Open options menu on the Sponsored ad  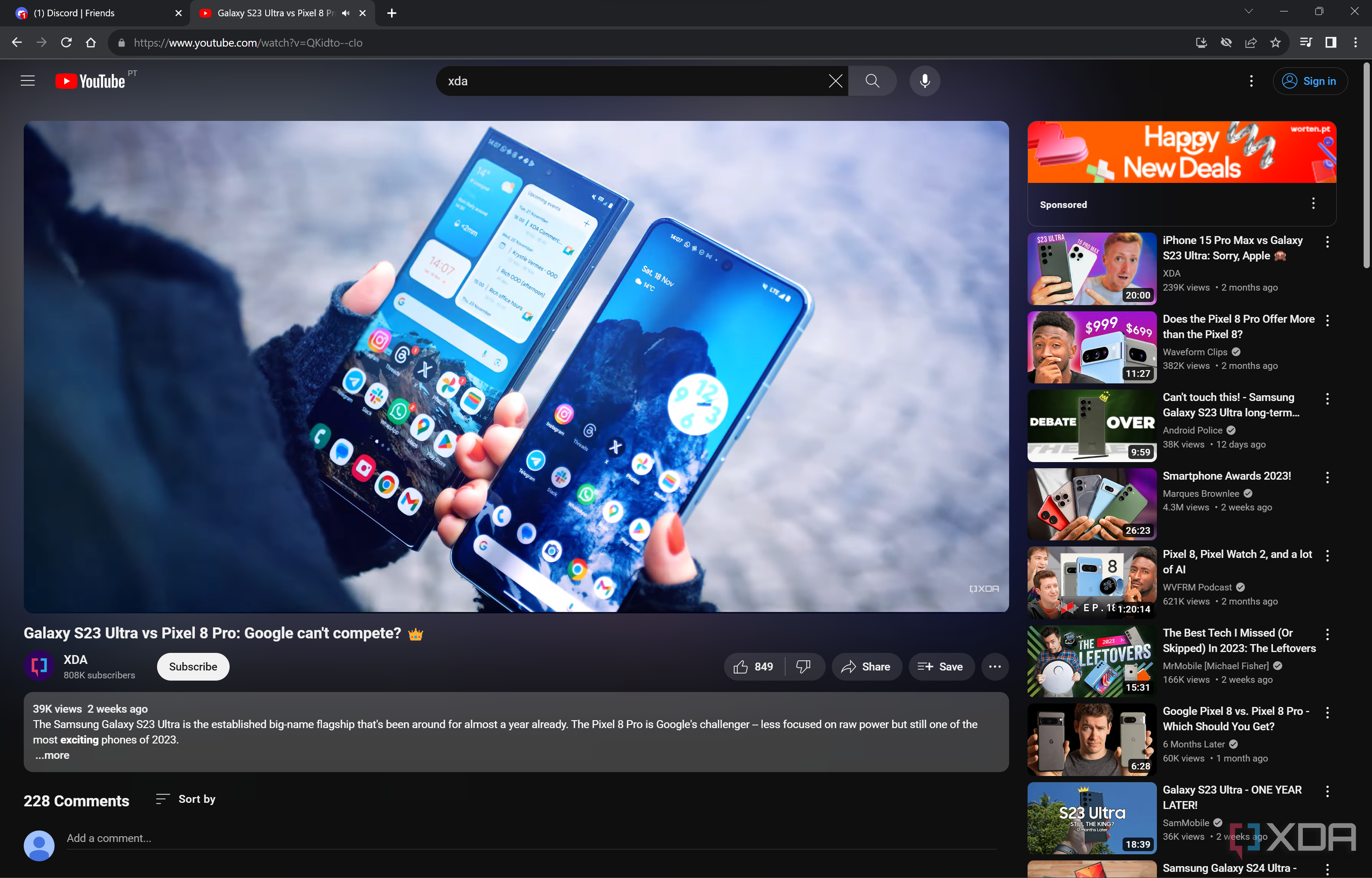[1313, 204]
